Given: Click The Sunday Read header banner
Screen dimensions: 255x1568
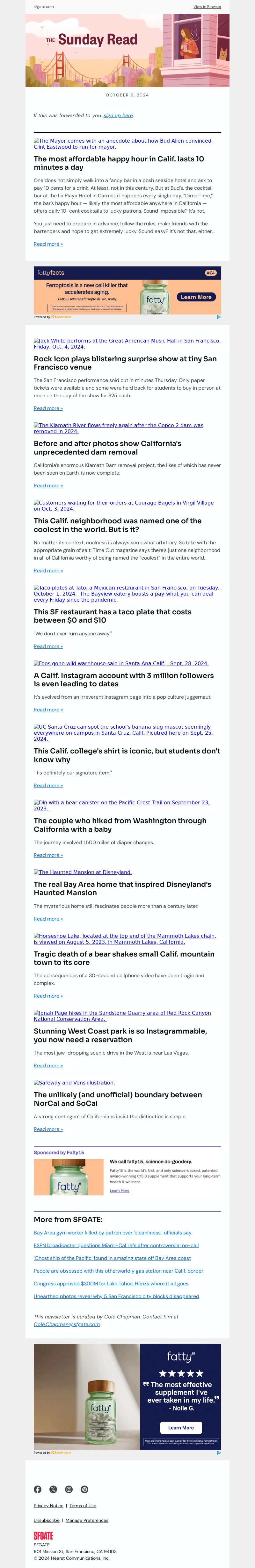Looking at the screenshot, I should pyautogui.click(x=127, y=51).
